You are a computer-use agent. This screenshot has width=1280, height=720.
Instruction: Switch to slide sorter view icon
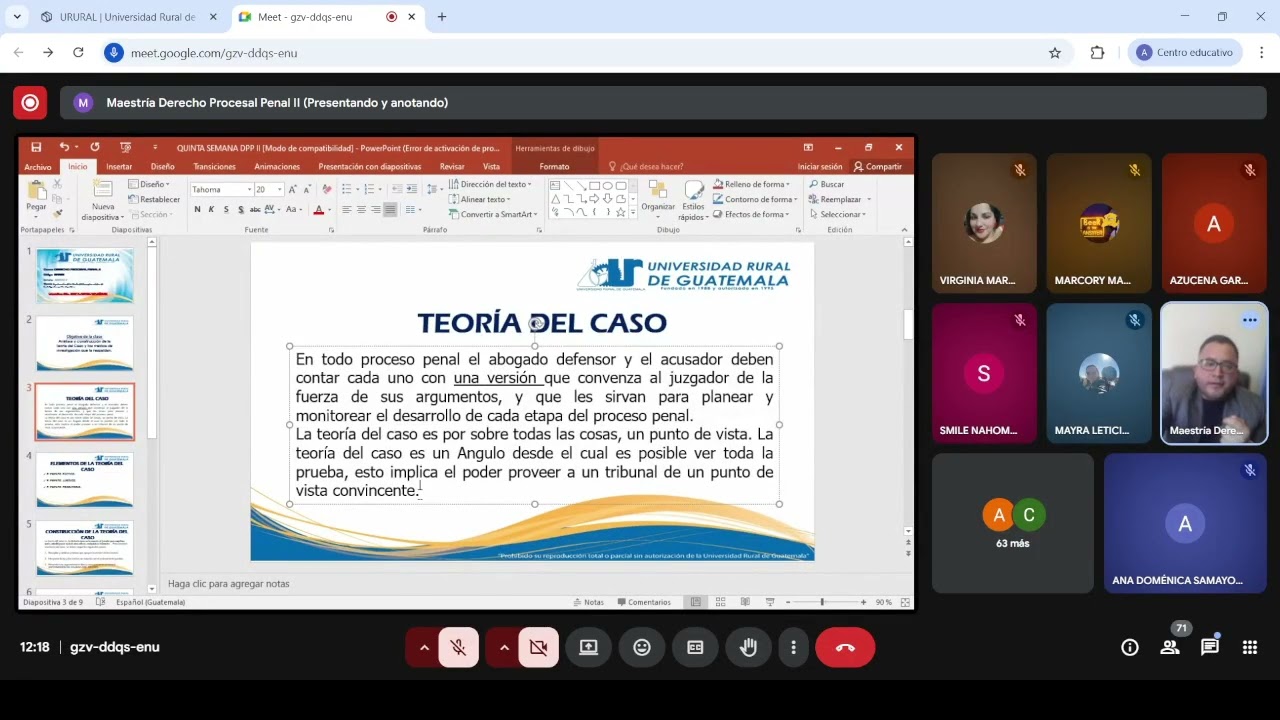721,602
